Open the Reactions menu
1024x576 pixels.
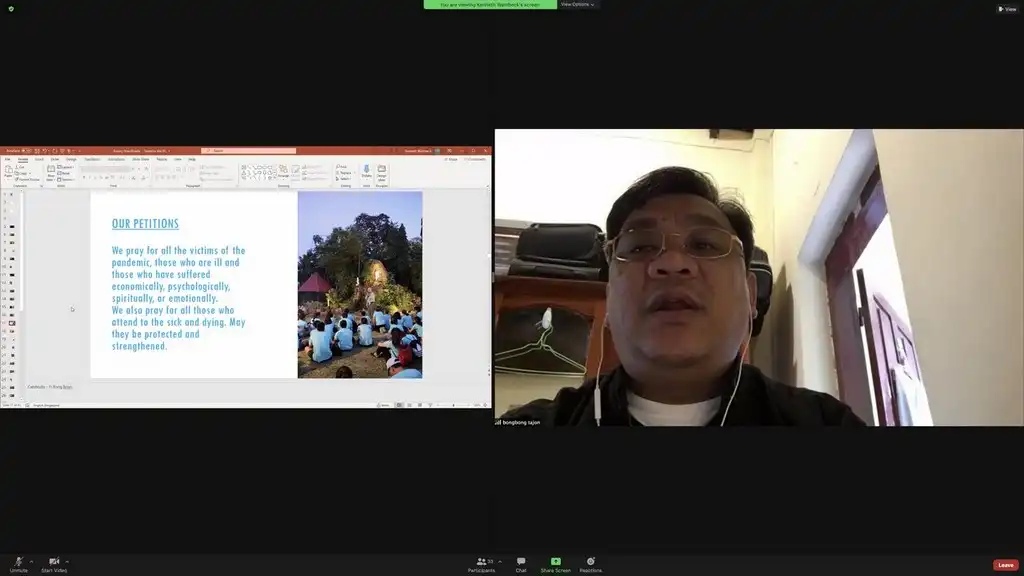click(x=591, y=565)
